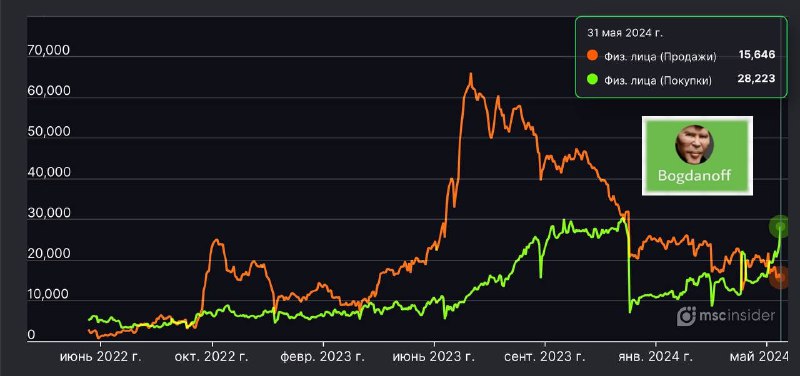Select the 'Физ. лица (Продажи)' legend label

[x=660, y=57]
